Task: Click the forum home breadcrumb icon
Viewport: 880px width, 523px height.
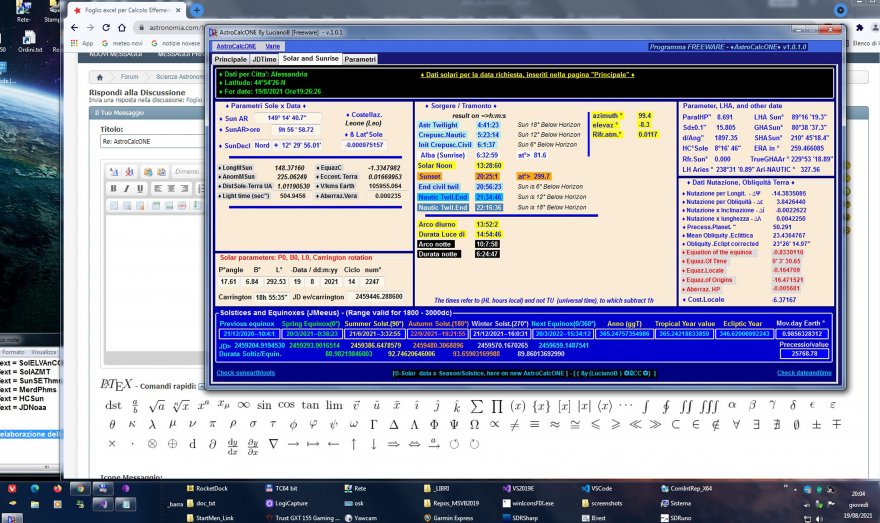Action: coord(99,76)
